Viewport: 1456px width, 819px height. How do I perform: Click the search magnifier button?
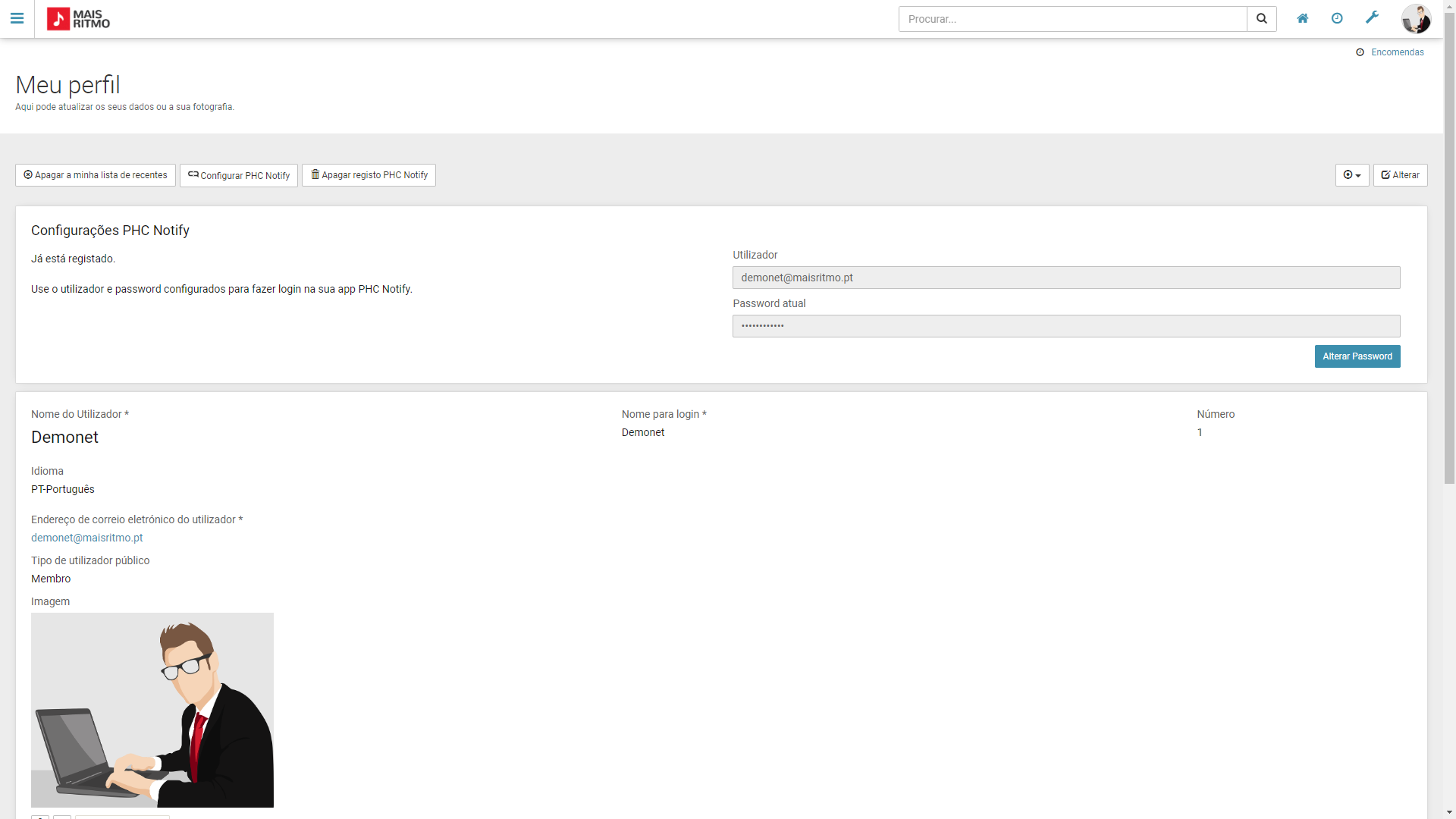tap(1262, 19)
